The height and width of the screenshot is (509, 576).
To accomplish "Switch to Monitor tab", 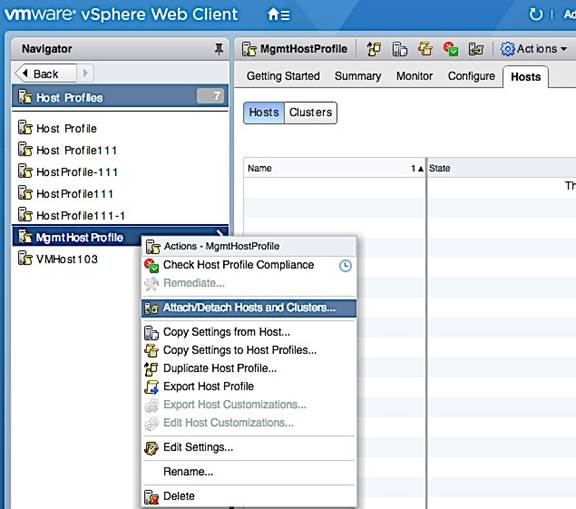I will click(x=414, y=76).
